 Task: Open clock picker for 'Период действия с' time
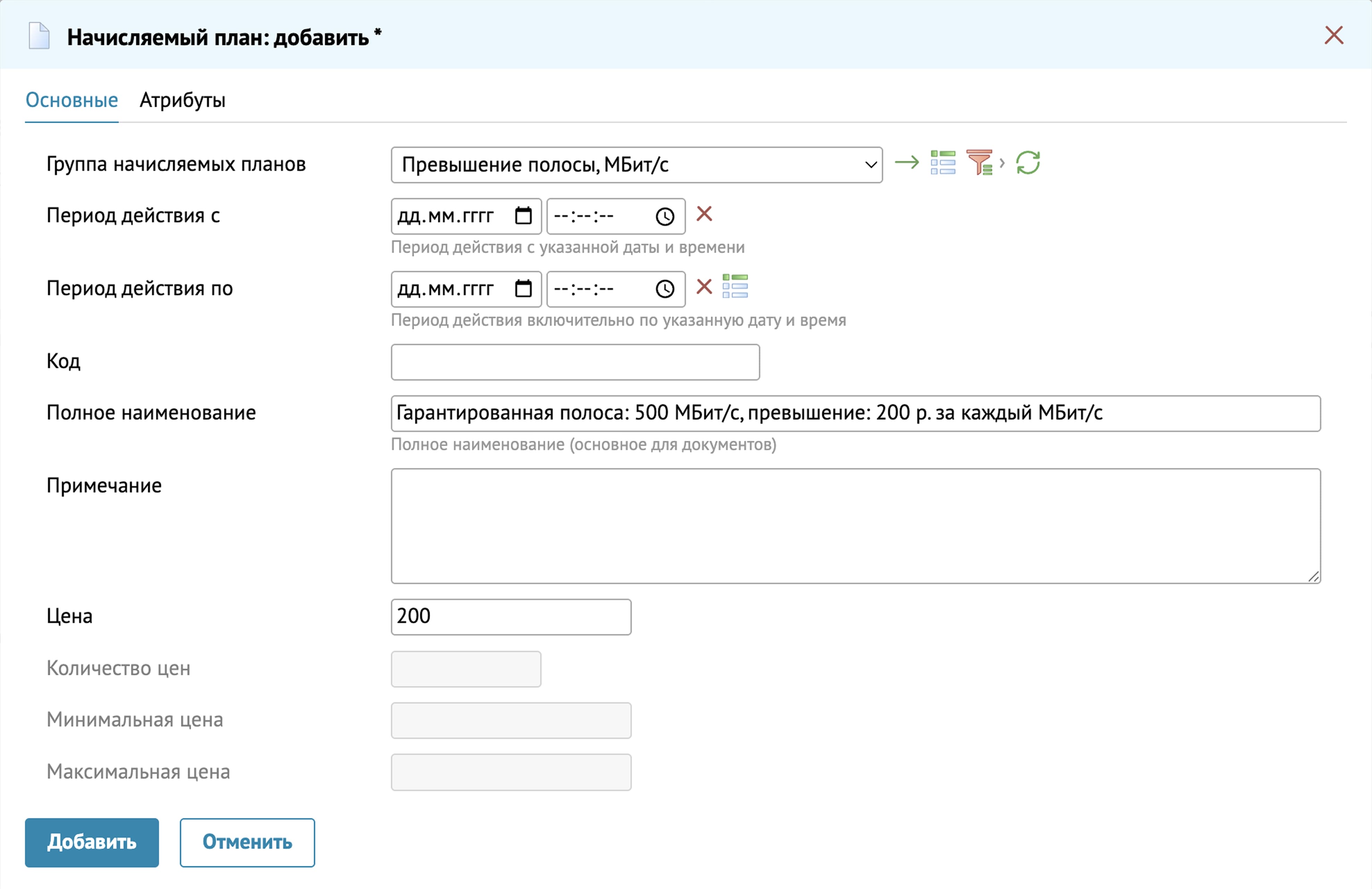665,217
